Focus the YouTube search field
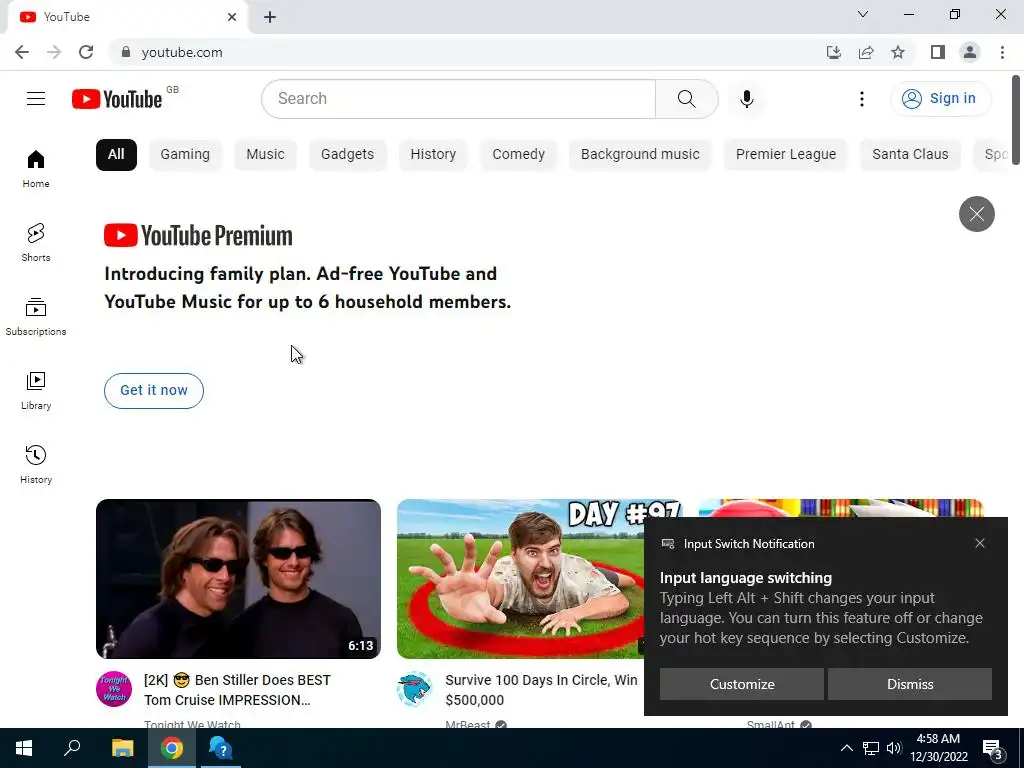Screen dimensions: 1024x768 [458, 99]
